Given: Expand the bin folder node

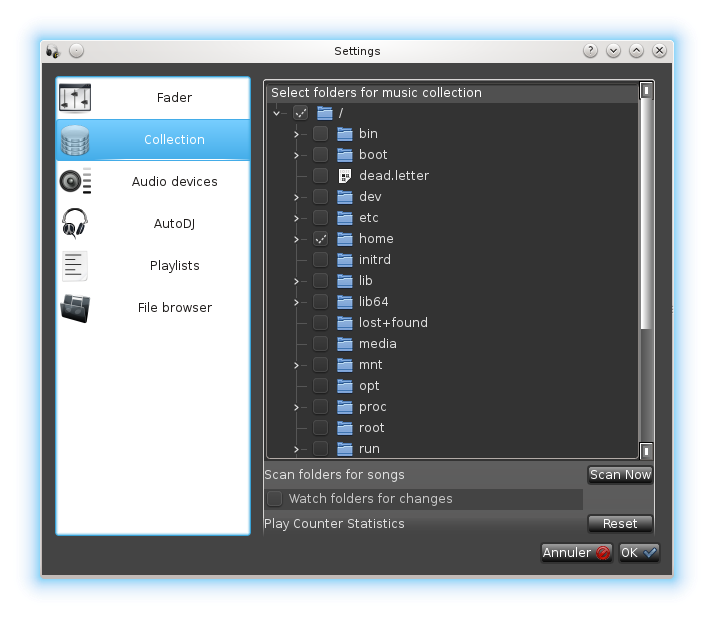Looking at the screenshot, I should click(x=296, y=134).
